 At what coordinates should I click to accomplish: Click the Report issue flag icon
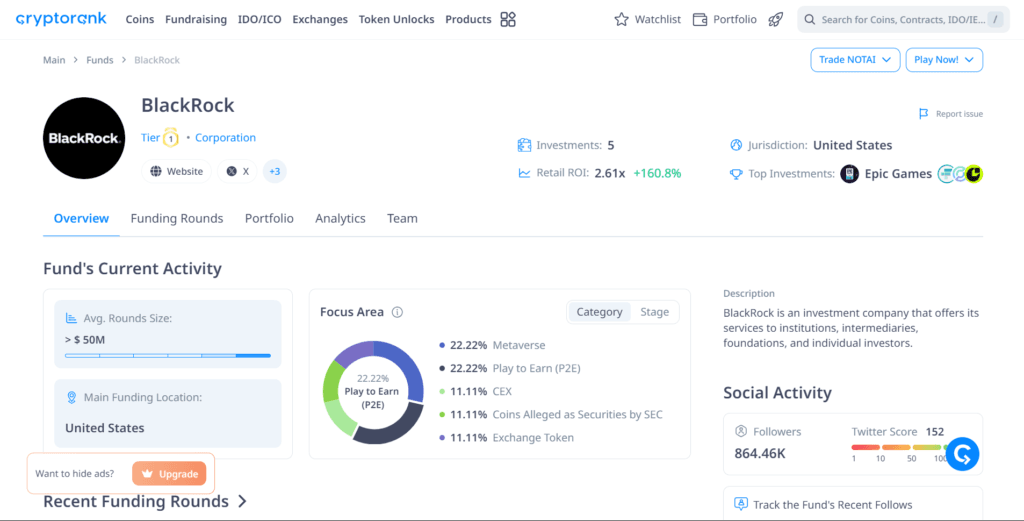[x=923, y=114]
